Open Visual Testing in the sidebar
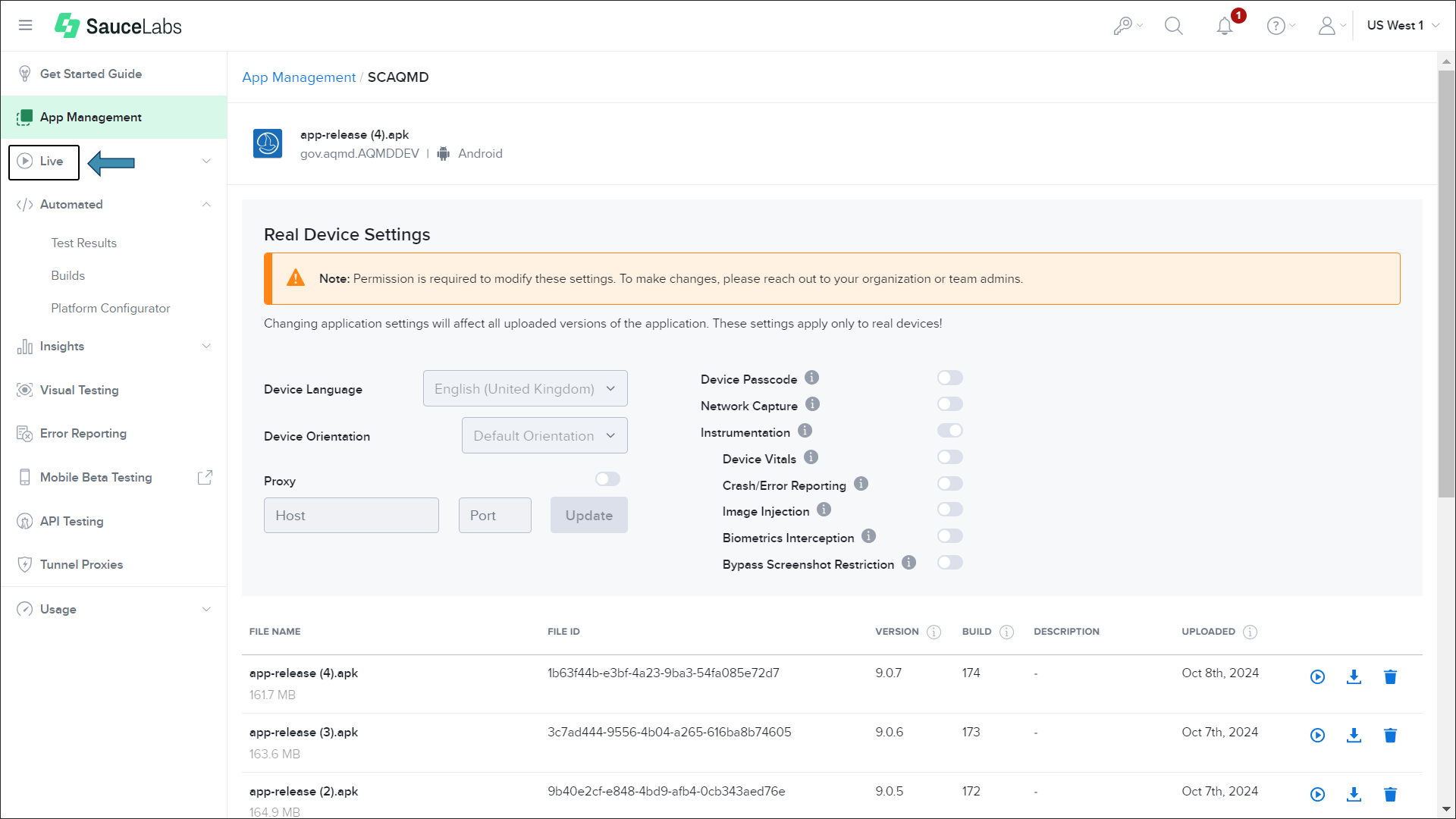 click(x=79, y=390)
